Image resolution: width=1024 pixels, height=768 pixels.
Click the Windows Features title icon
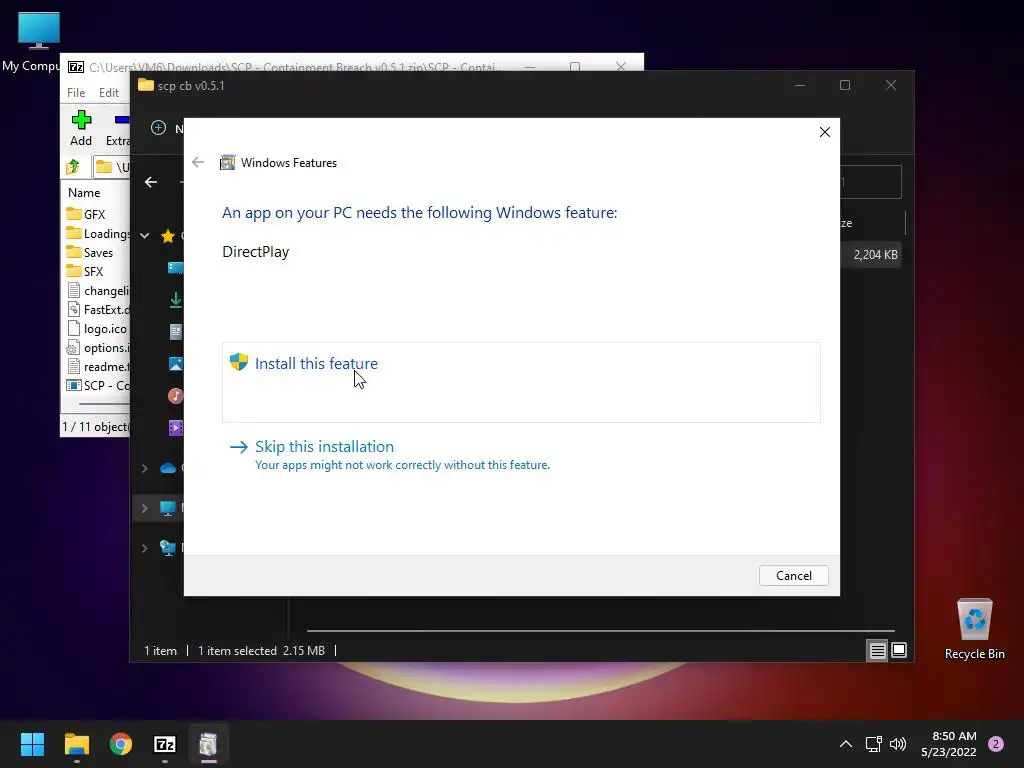[x=227, y=163]
